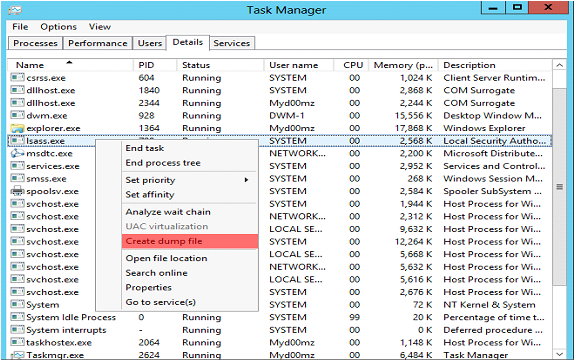Viewport: 574px width, 360px height.
Task: Sort by the PID column header
Action: point(154,65)
